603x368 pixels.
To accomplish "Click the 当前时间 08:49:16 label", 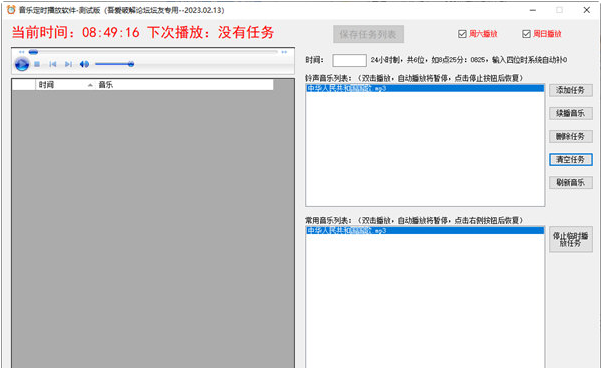I will (x=75, y=32).
